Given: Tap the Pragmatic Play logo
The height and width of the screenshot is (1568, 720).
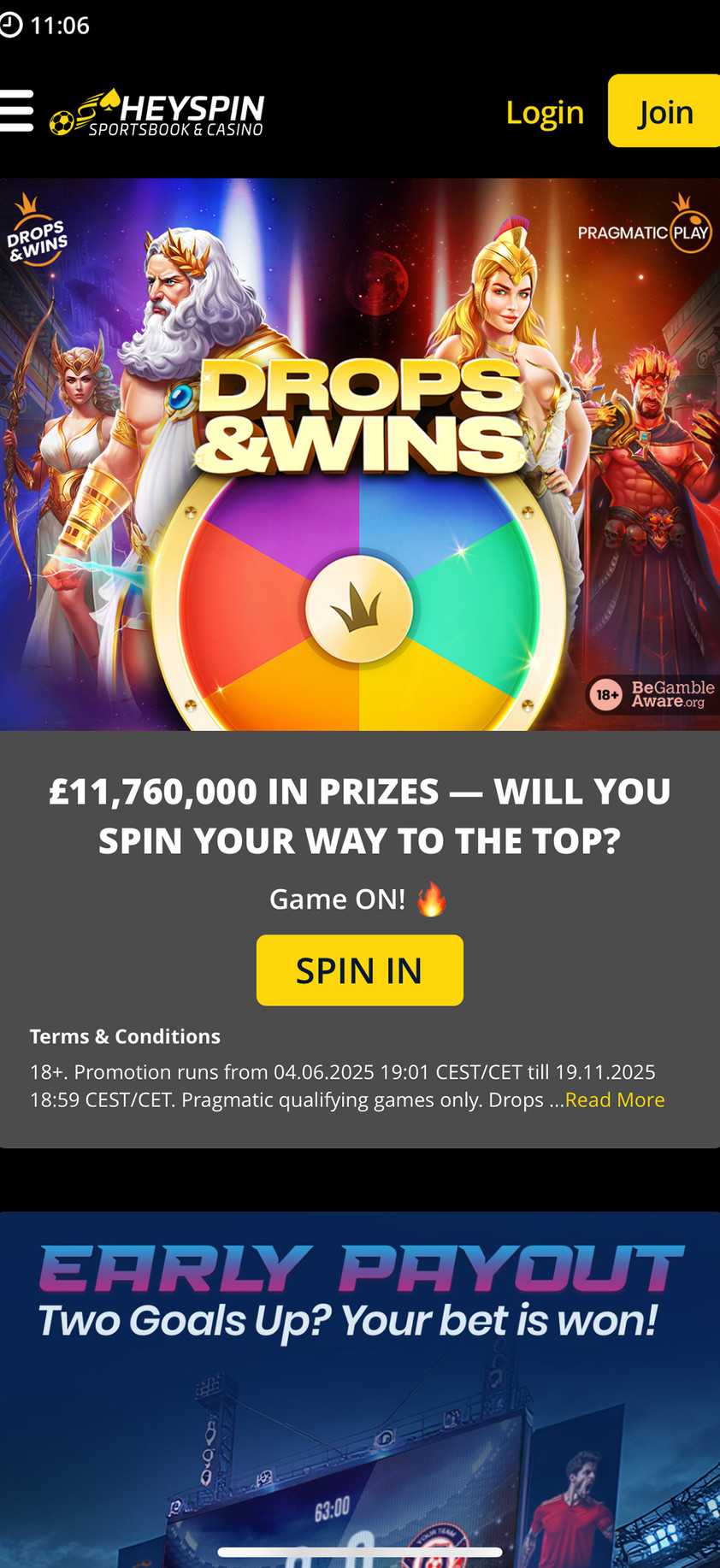Looking at the screenshot, I should click(645, 226).
